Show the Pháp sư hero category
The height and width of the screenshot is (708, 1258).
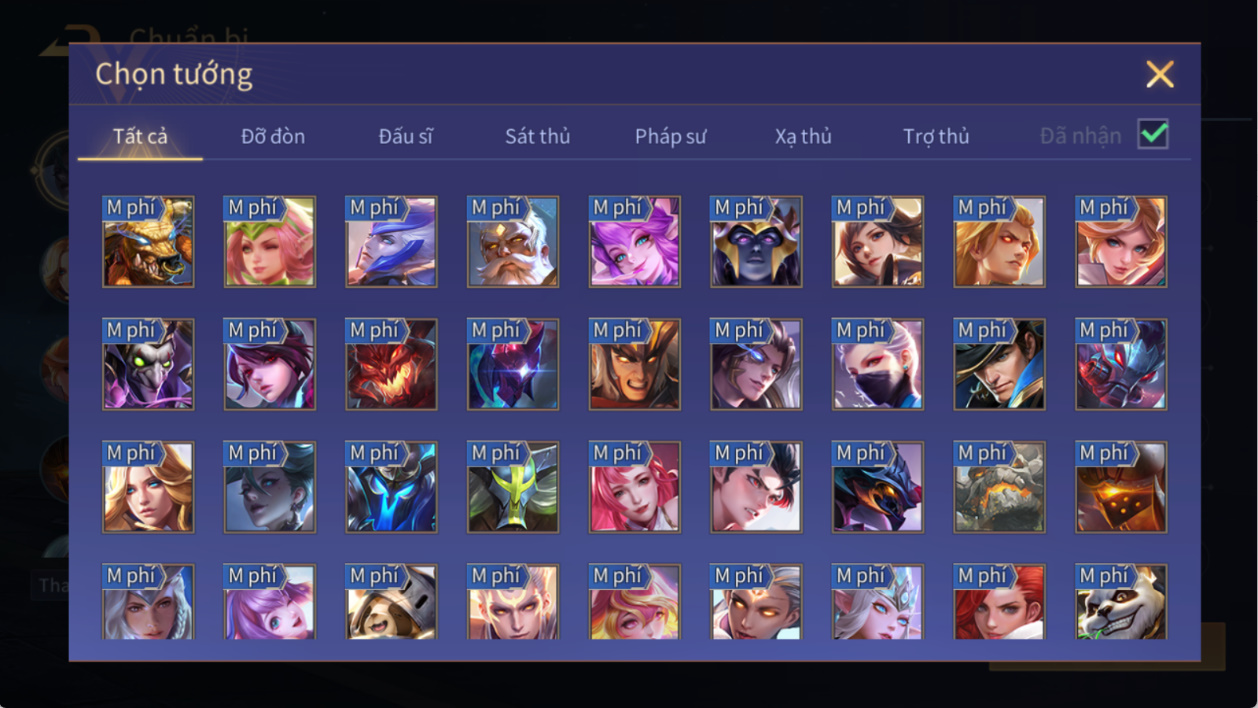click(x=670, y=136)
